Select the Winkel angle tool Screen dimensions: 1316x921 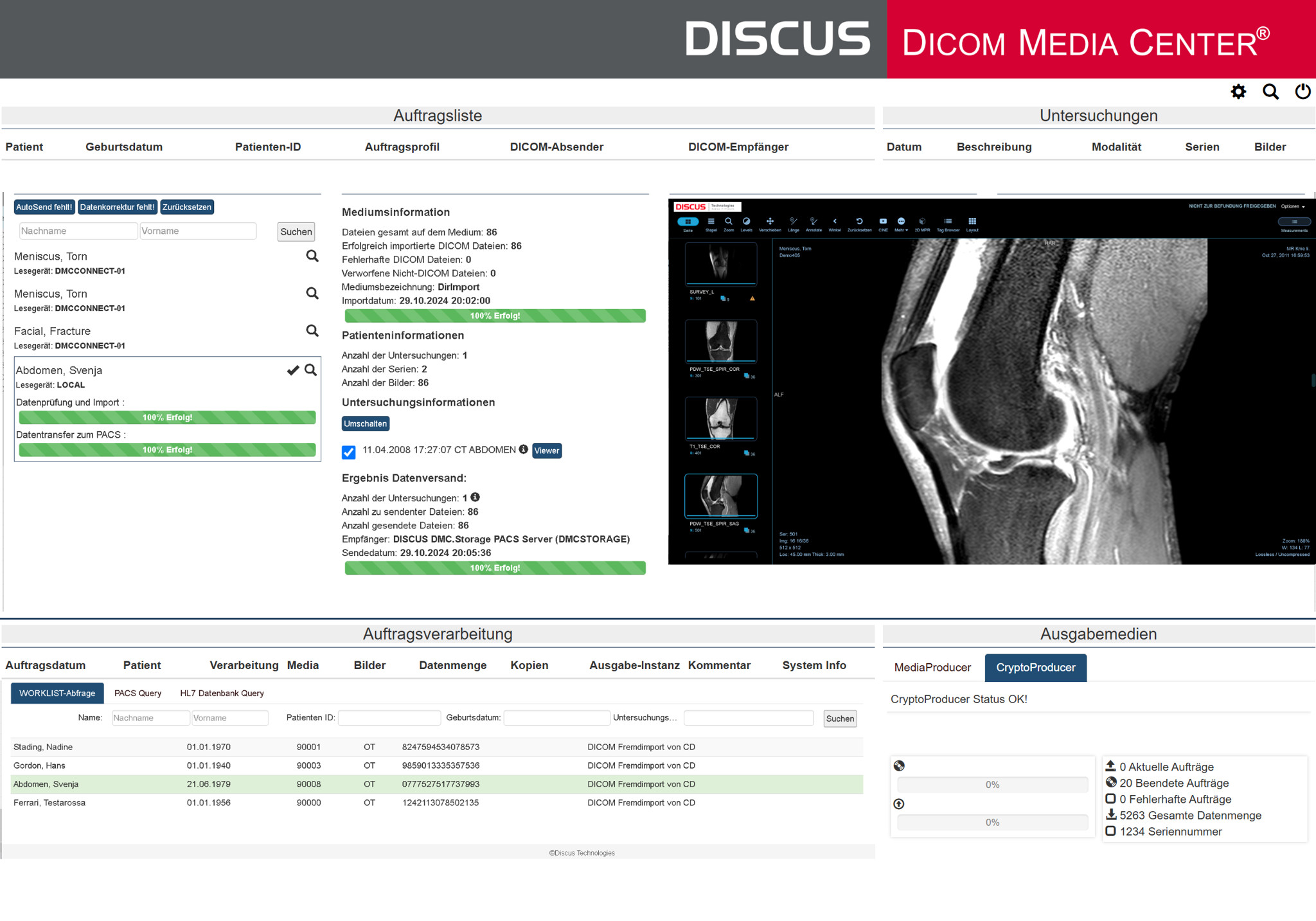[835, 224]
